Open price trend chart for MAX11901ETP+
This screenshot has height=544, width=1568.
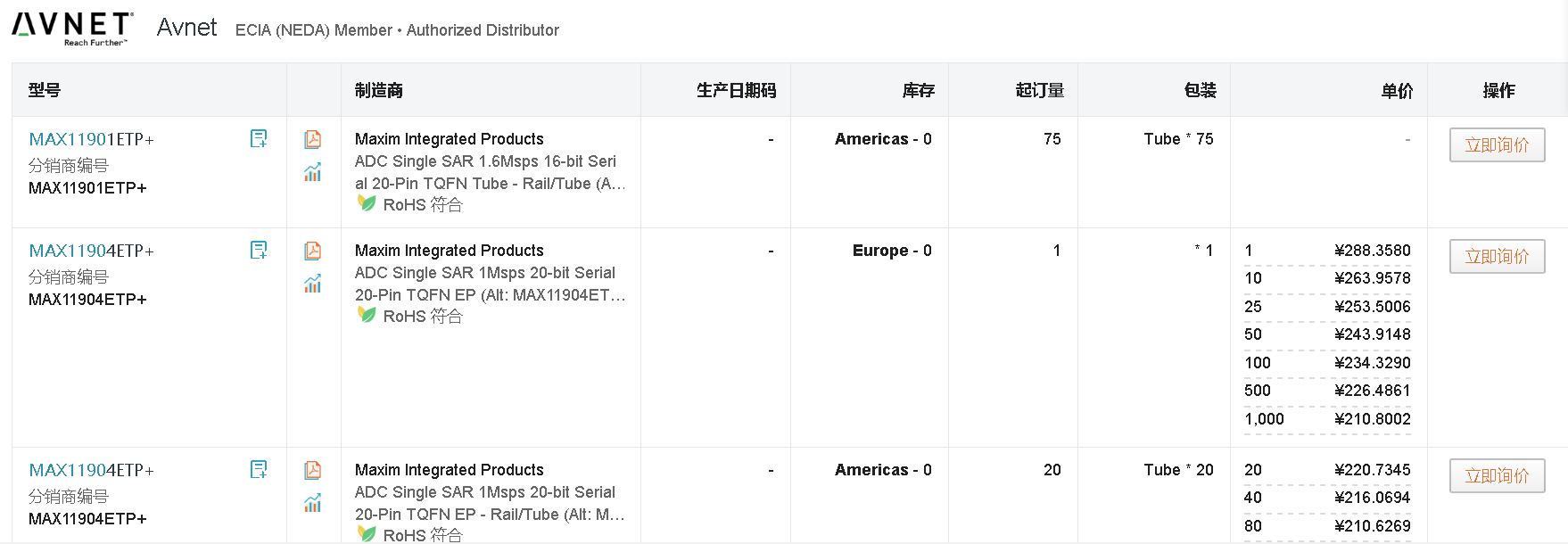point(313,172)
